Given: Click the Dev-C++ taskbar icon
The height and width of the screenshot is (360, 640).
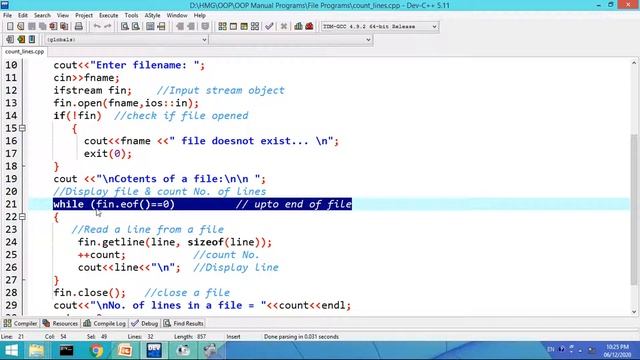Looking at the screenshot, I should [154, 351].
